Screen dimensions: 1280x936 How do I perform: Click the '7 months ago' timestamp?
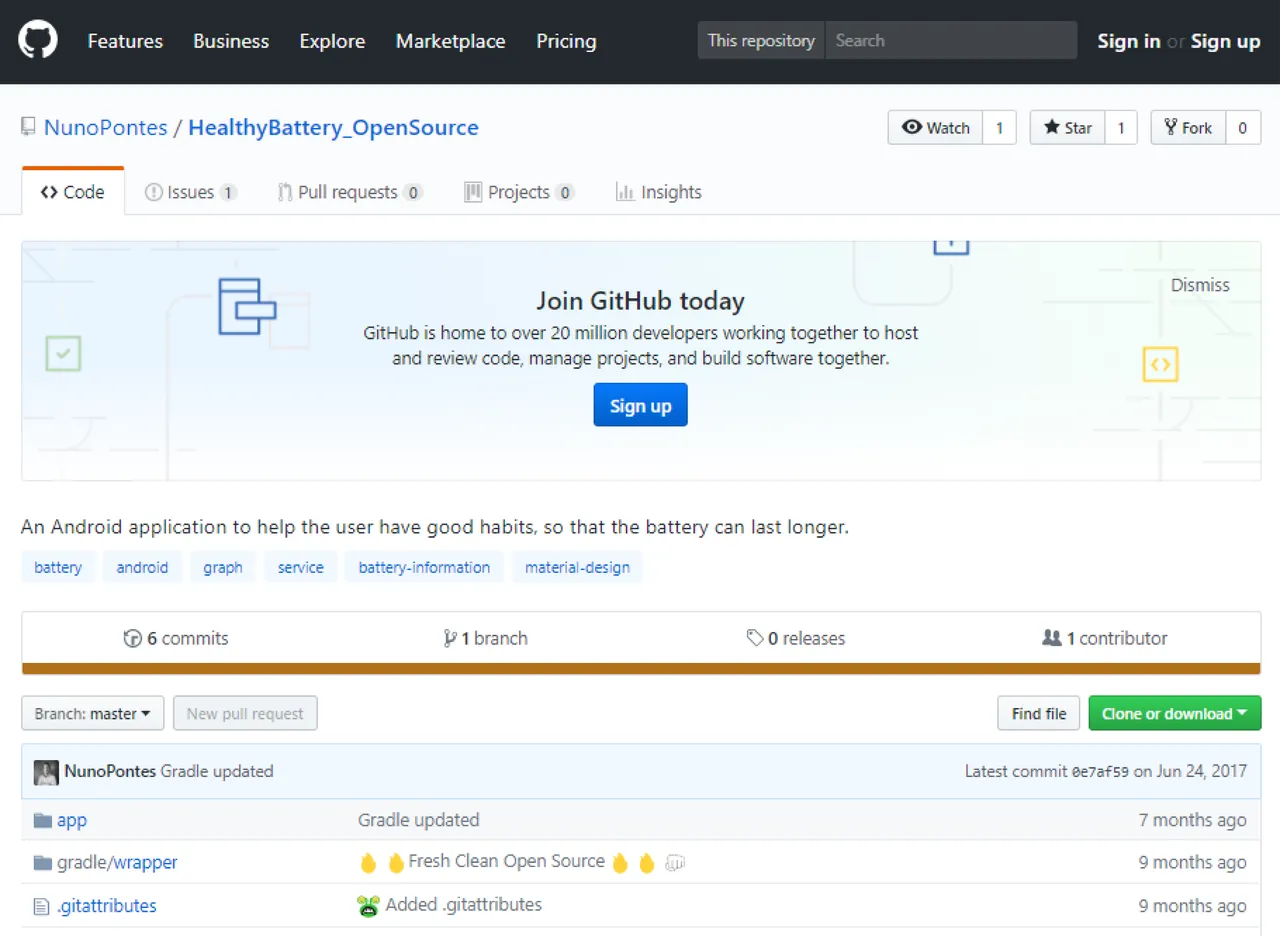coord(1193,820)
